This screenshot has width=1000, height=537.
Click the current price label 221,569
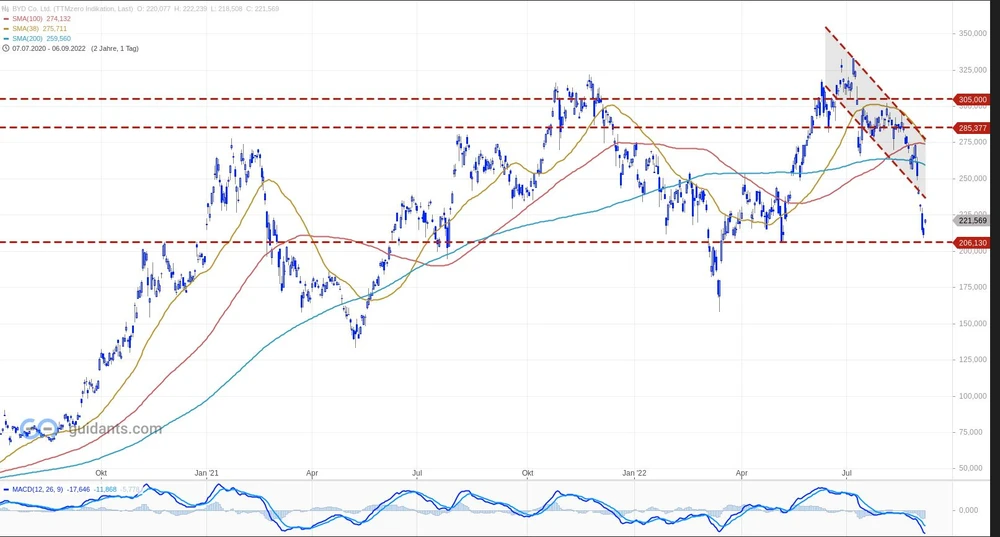tap(972, 220)
